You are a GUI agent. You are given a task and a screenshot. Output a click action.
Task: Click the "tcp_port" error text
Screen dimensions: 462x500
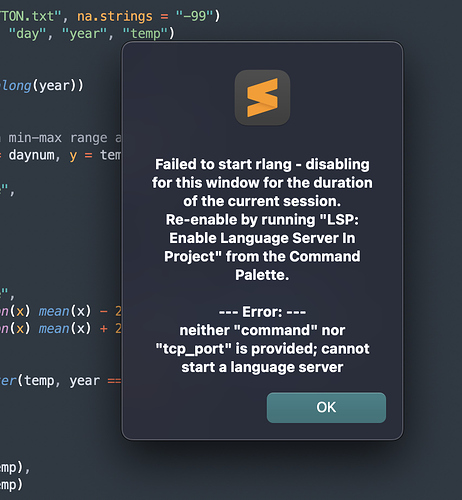(194, 349)
